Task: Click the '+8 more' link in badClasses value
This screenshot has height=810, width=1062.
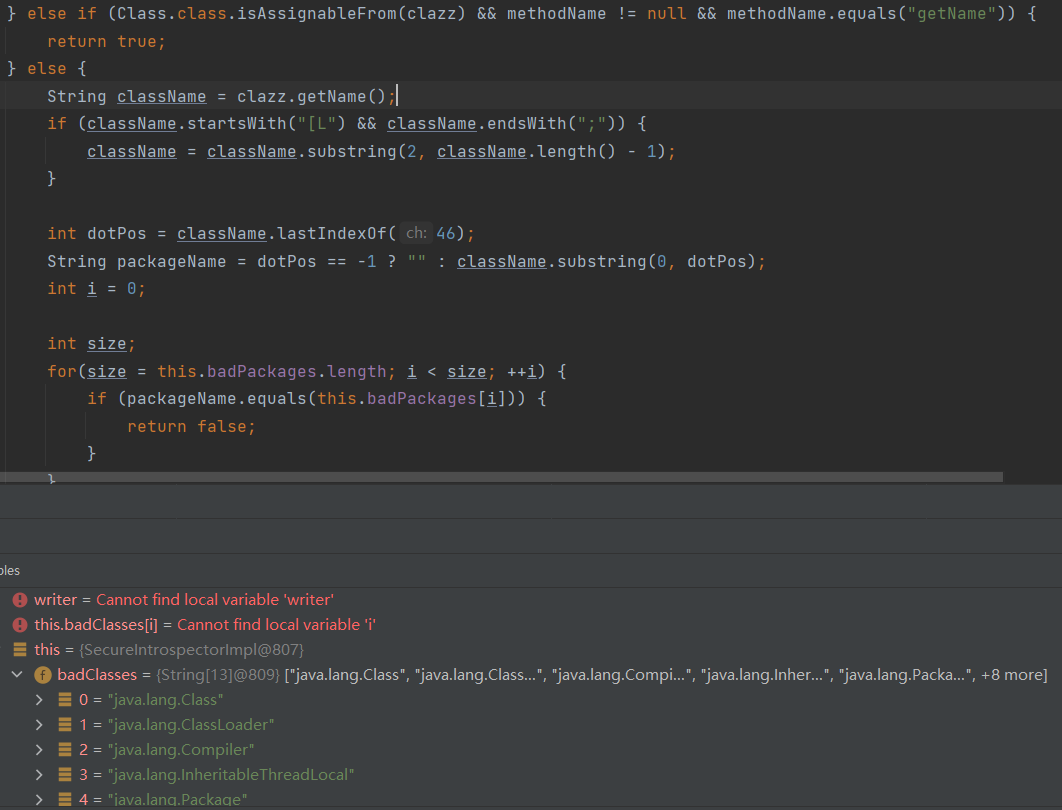Action: click(x=1014, y=675)
